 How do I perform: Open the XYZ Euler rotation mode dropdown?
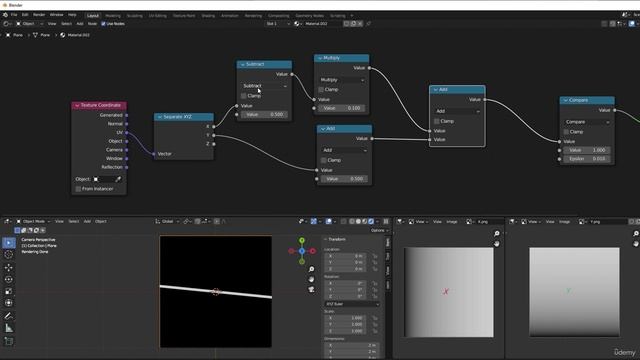352,304
